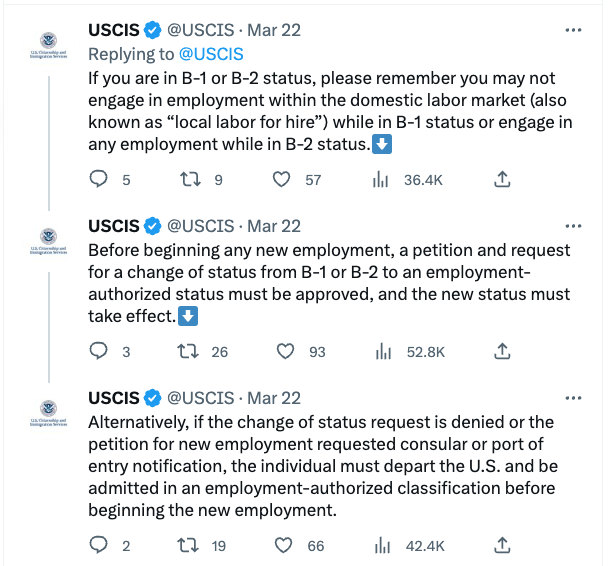This screenshot has width=608, height=566.
Task: Retweet the tweet with 19 retweets
Action: point(189,545)
